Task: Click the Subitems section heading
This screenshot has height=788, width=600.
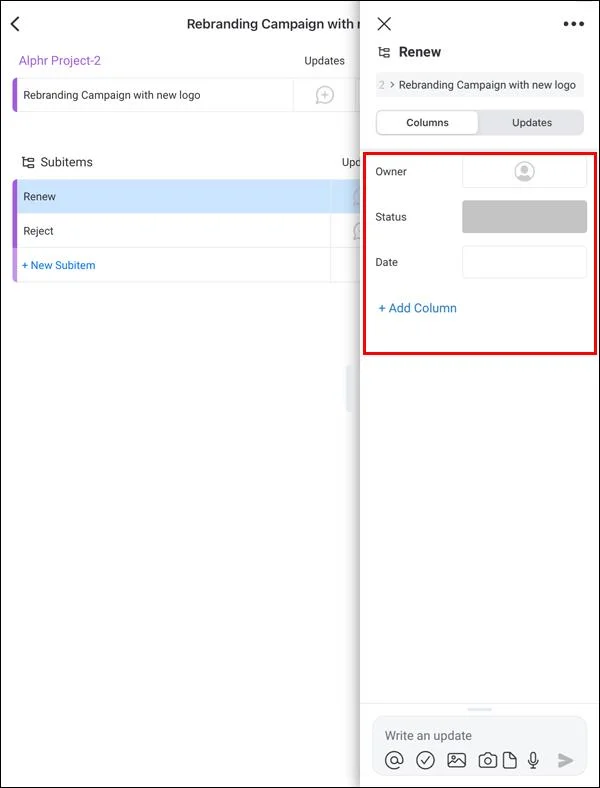Action: [x=66, y=162]
